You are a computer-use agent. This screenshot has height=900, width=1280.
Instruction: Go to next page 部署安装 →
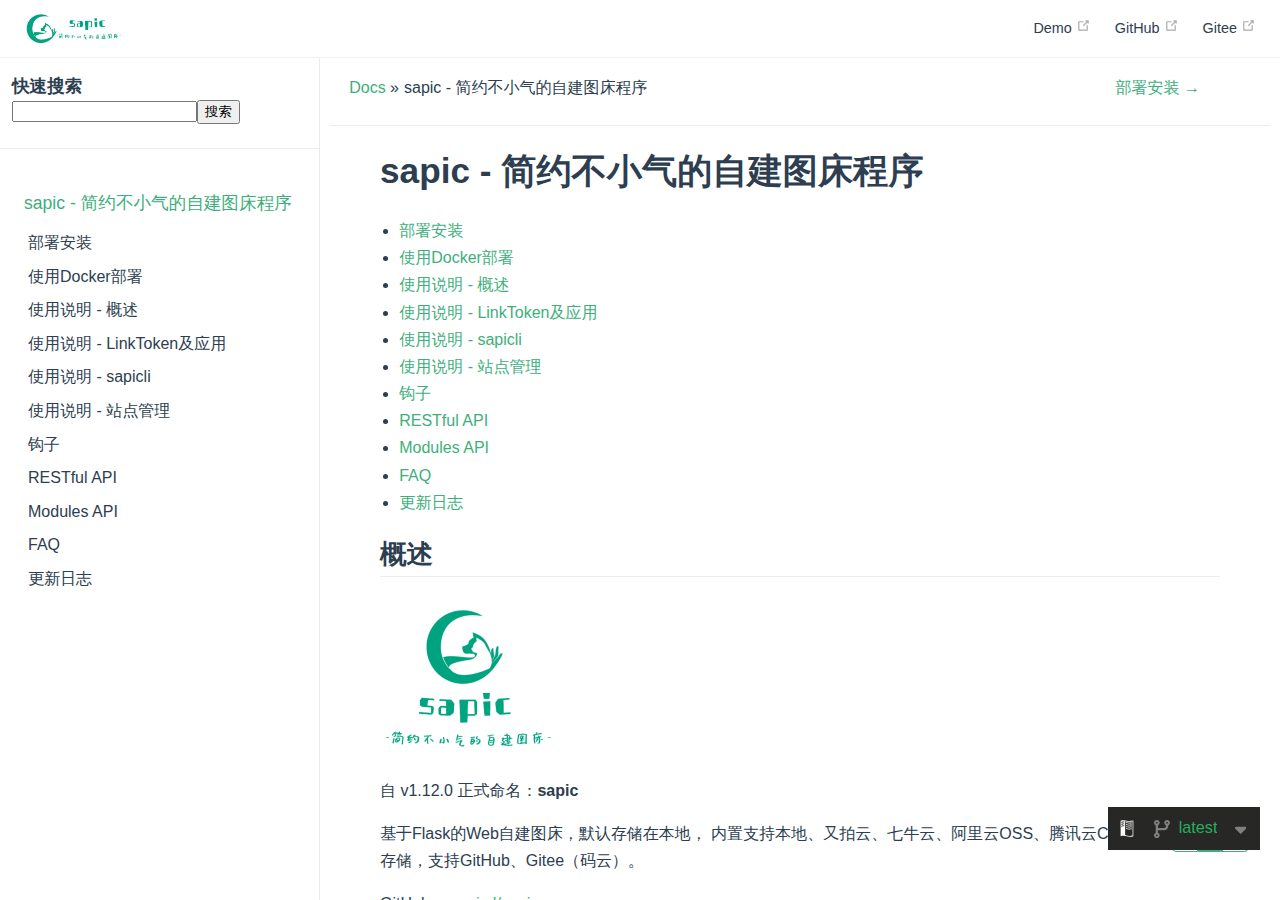tap(1157, 88)
